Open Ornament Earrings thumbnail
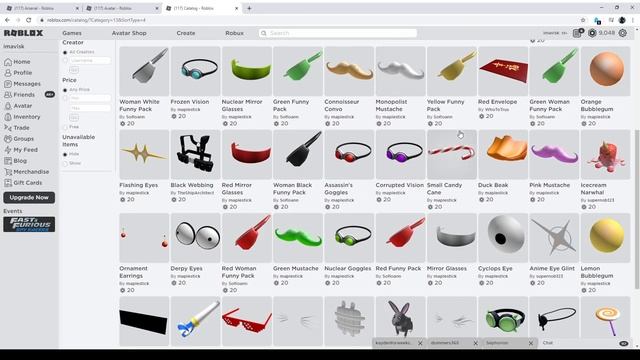This screenshot has width=640, height=360. (x=144, y=238)
